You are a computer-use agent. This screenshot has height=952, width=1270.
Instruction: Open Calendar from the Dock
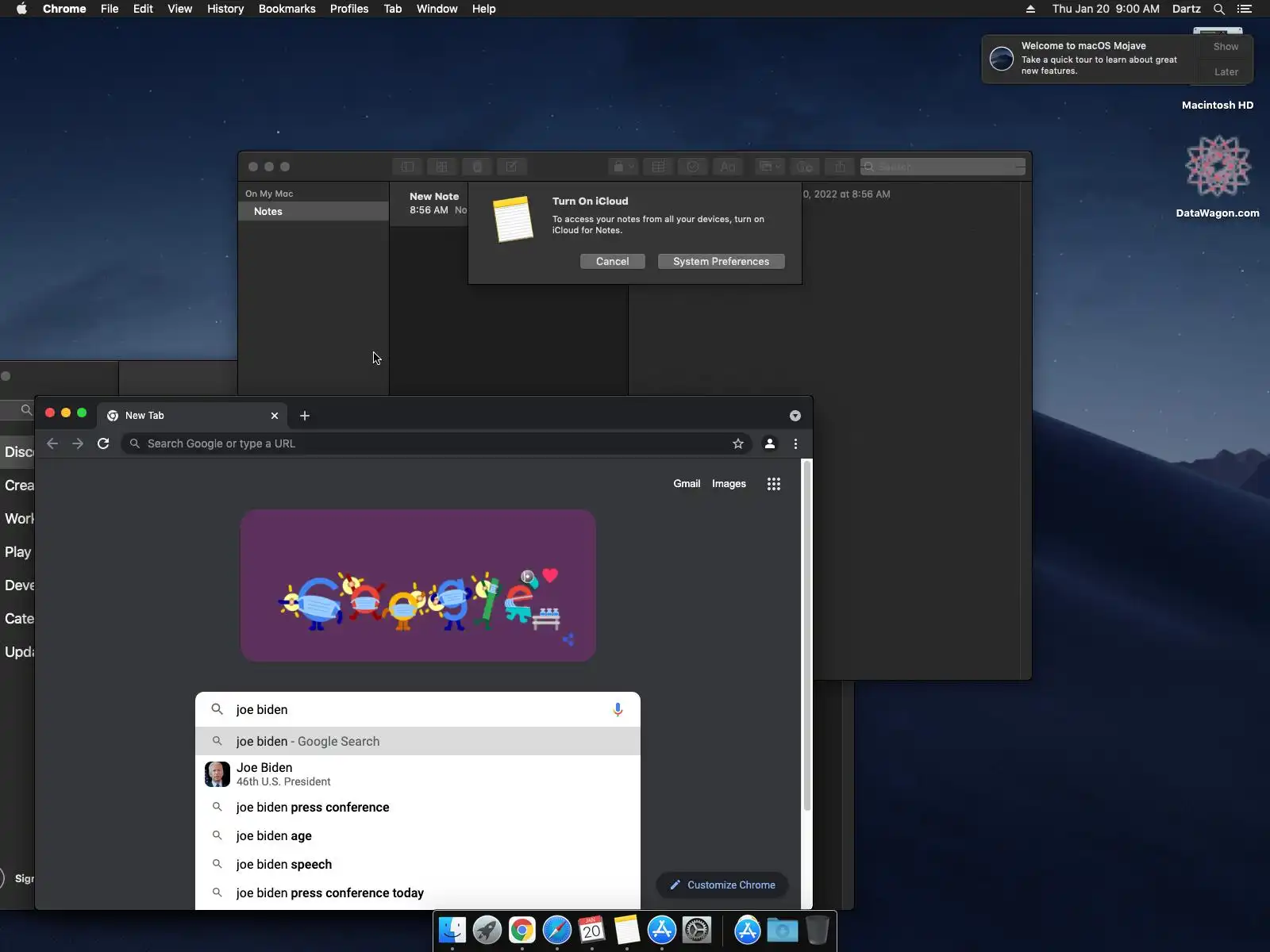(x=592, y=930)
